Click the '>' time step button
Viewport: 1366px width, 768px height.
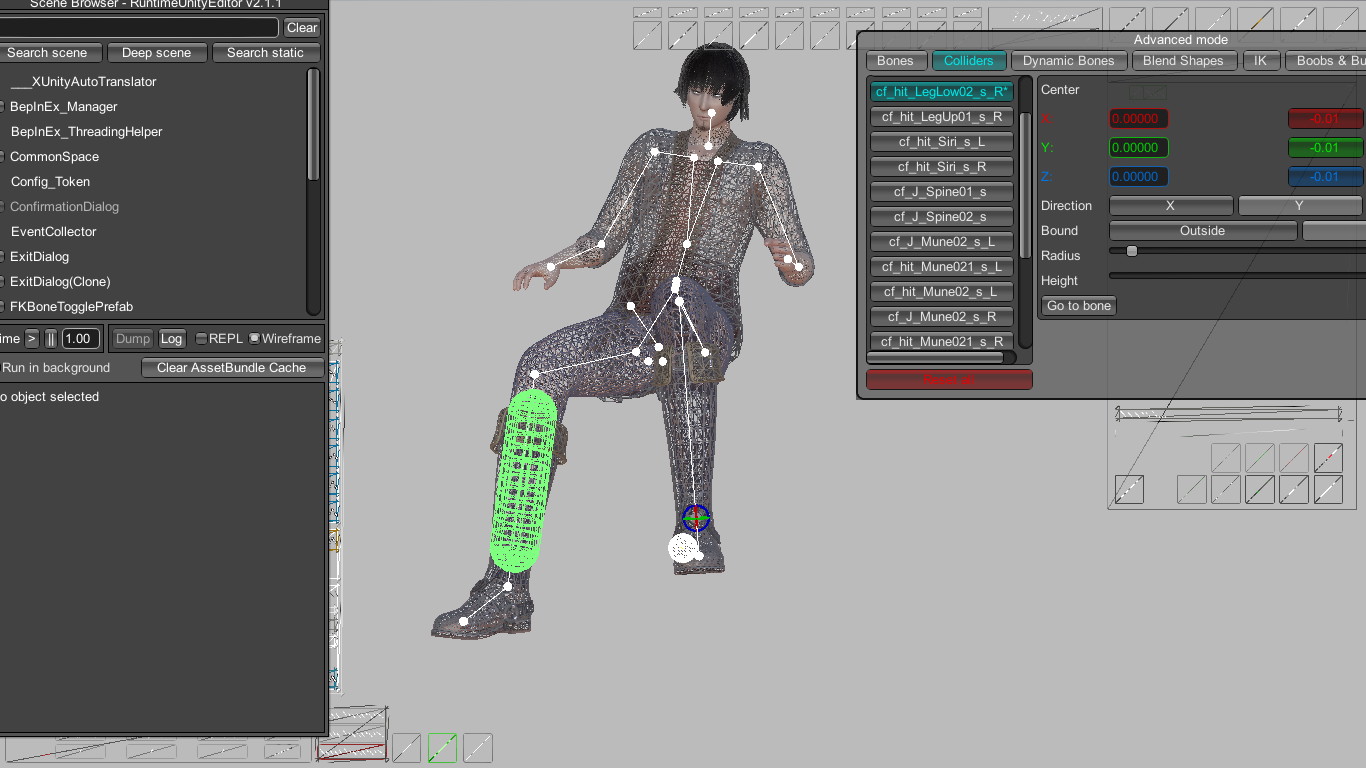tap(32, 339)
